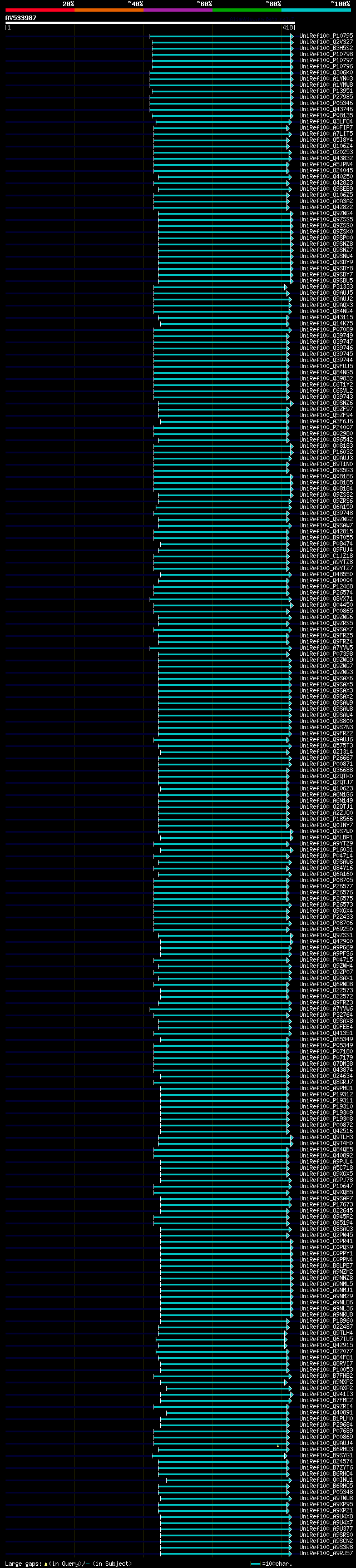Select label UniRef100_P16031
Image resolution: width=356 pixels, height=1568 pixels.
pyautogui.click(x=325, y=850)
